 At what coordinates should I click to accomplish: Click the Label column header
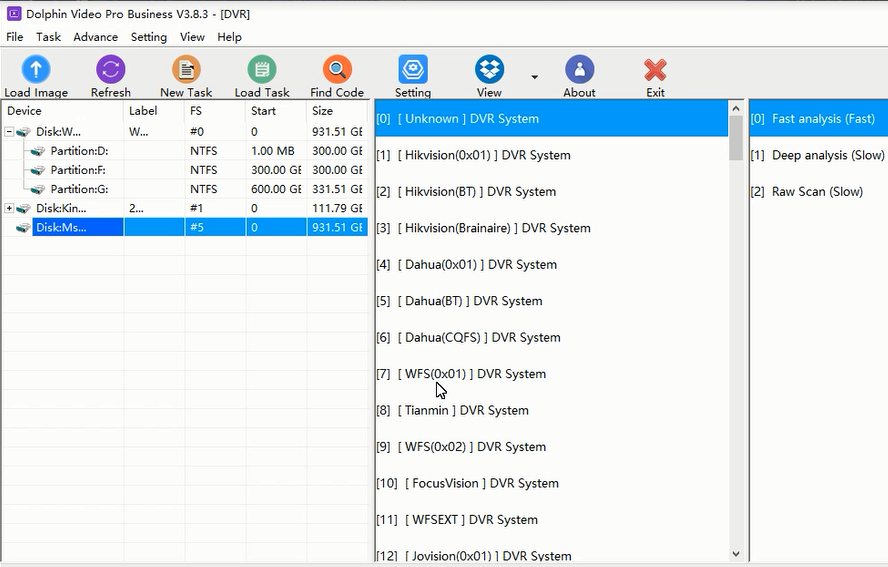click(x=154, y=111)
